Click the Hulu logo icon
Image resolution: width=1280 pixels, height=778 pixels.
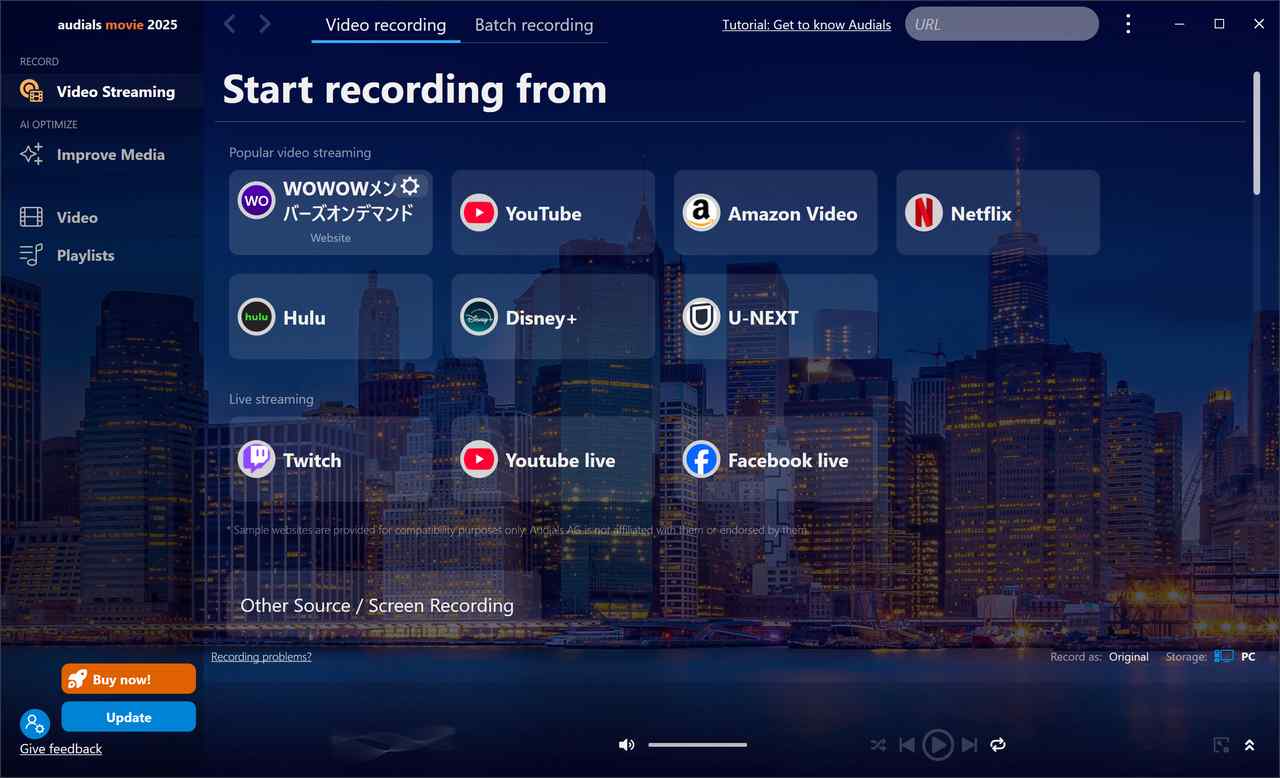257,317
